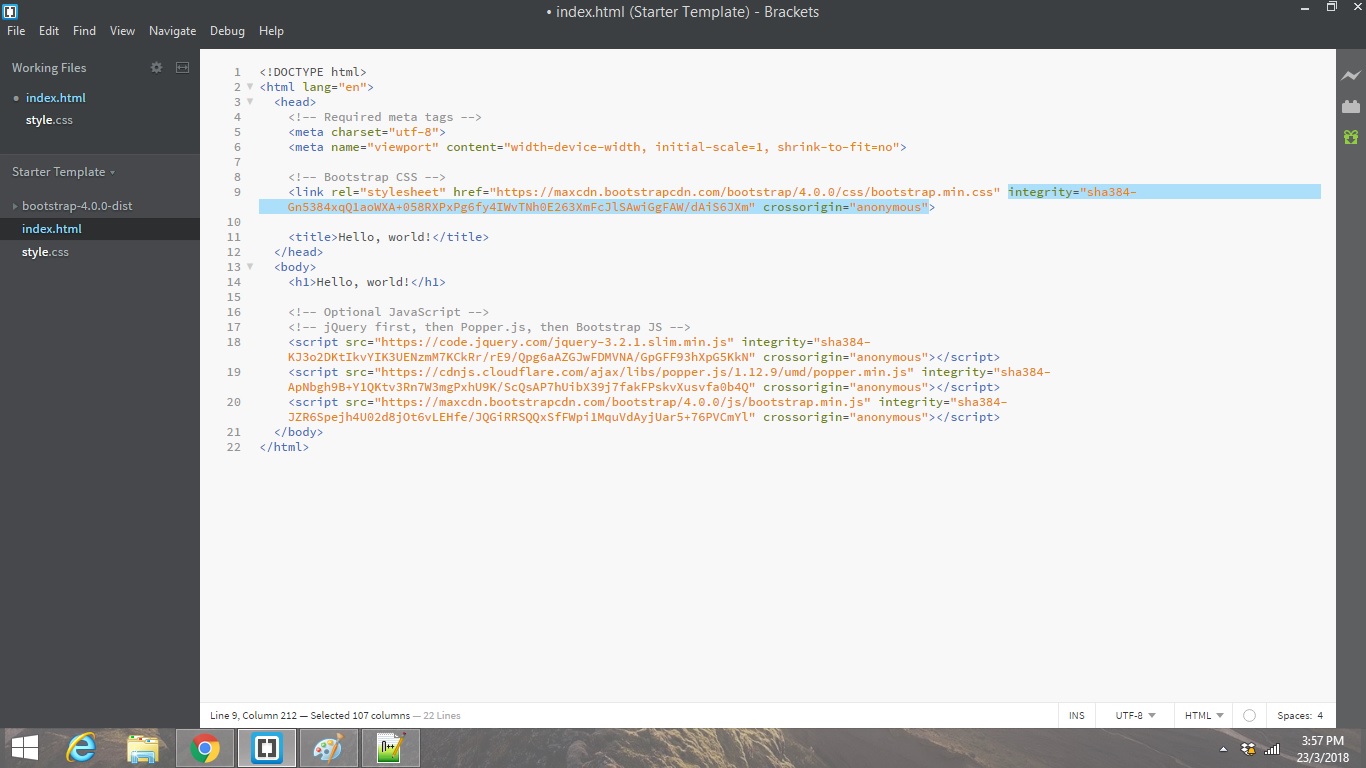
Task: Click line number 22 in gutter
Action: (x=235, y=447)
